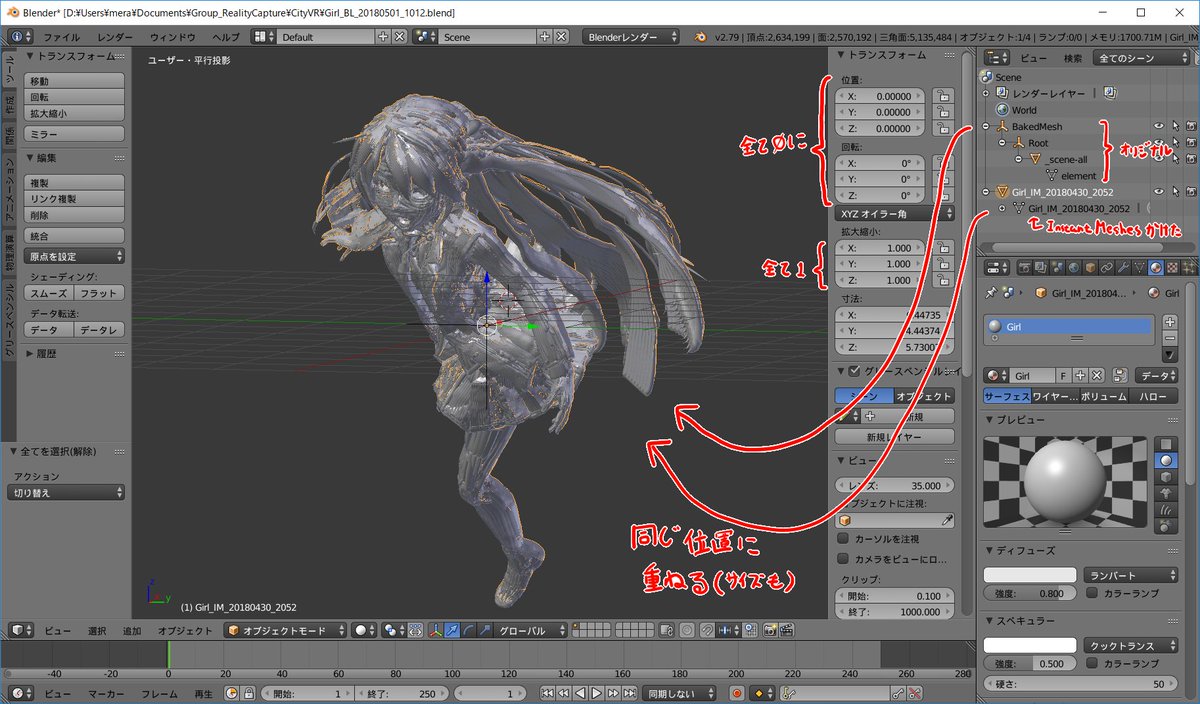
Task: Open the specular shader model dropdown
Action: (1131, 645)
